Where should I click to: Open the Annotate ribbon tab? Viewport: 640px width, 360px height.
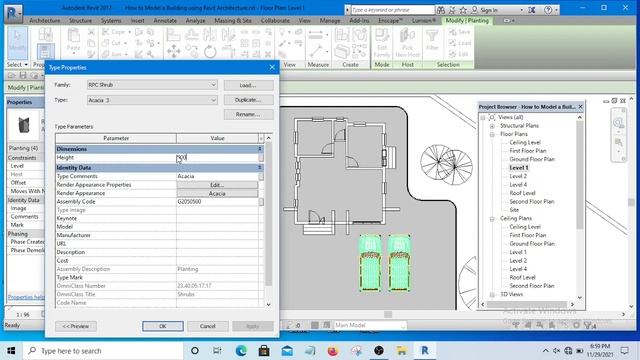[165, 20]
